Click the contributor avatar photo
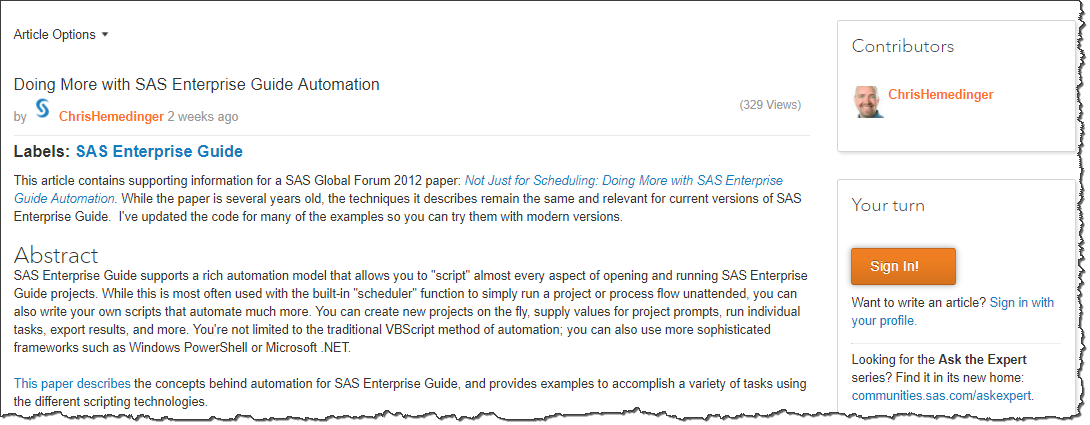The height and width of the screenshot is (425, 1090). (867, 102)
